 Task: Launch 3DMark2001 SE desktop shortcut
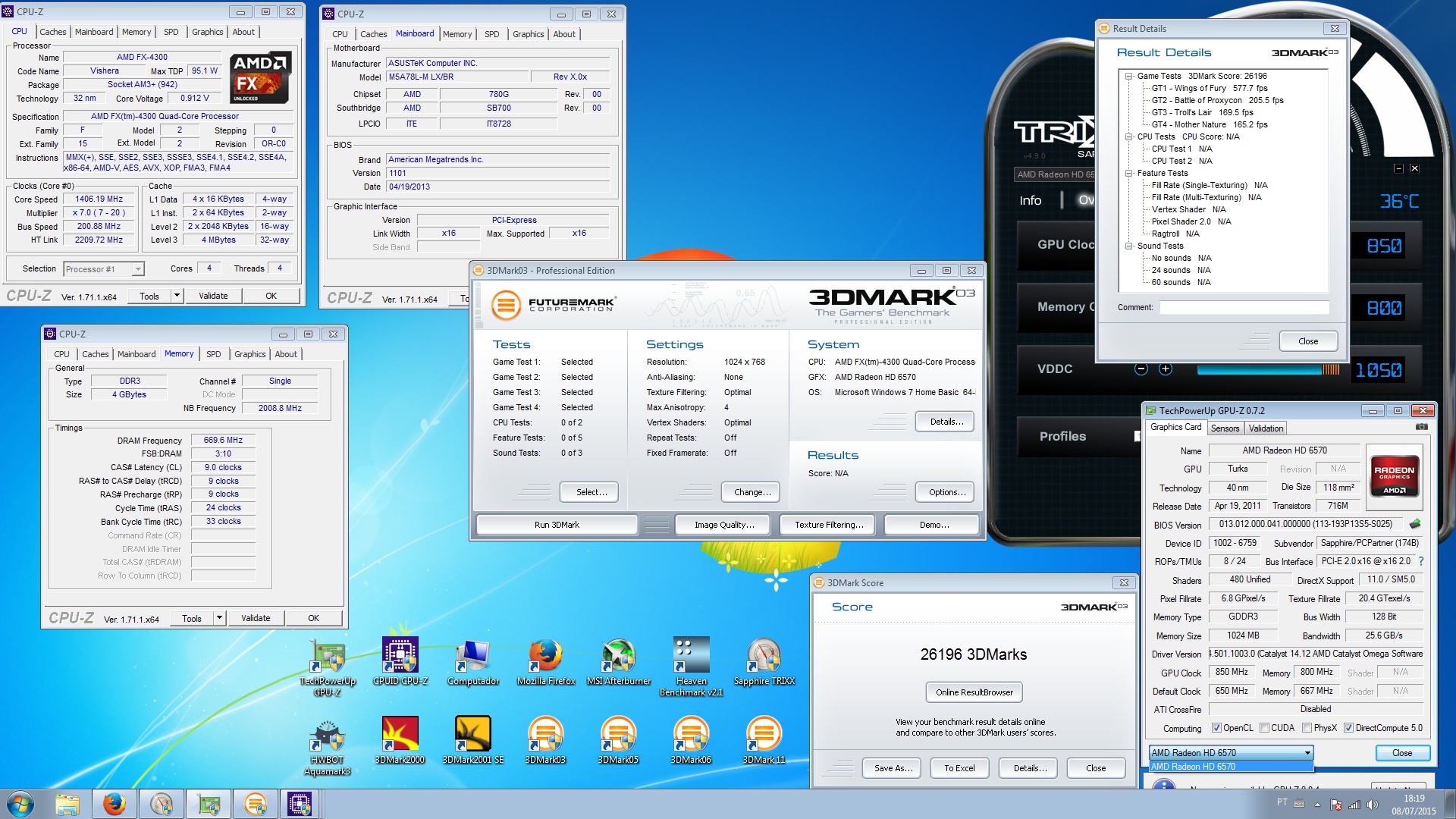(473, 740)
